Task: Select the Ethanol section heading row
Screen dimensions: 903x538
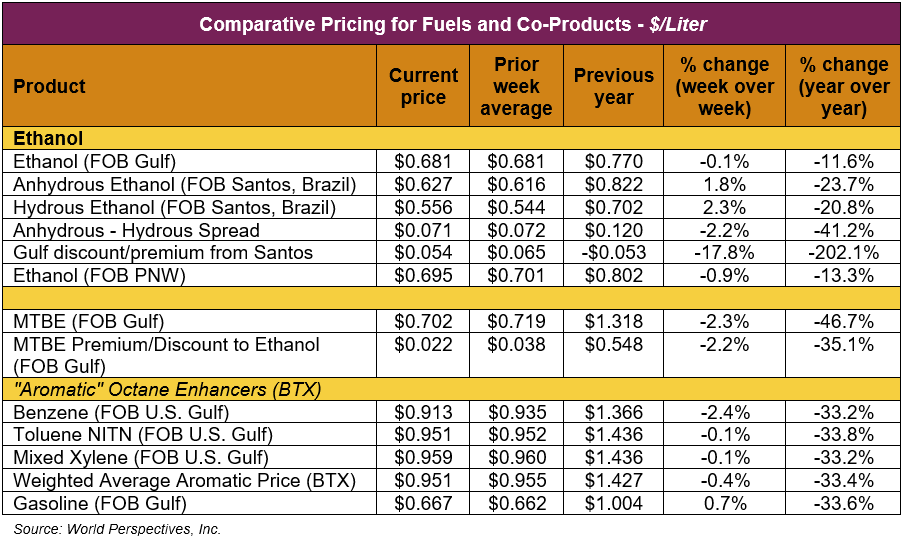Action: (x=48, y=138)
